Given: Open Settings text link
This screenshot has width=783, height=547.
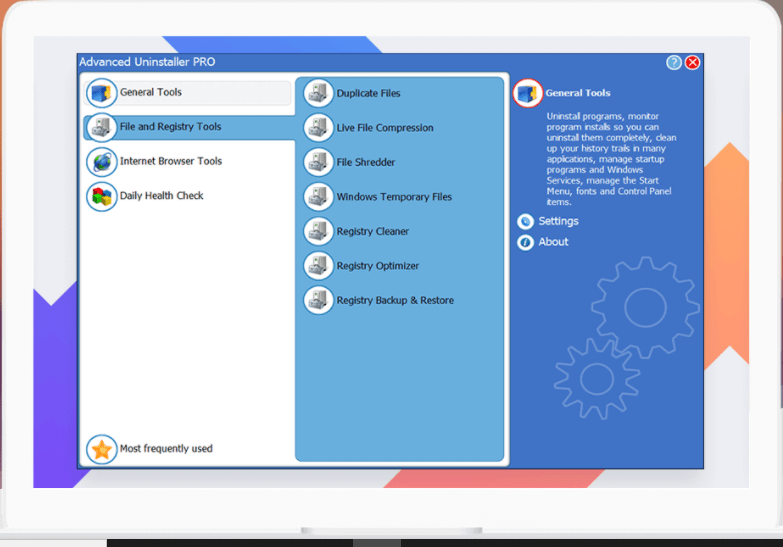Looking at the screenshot, I should pos(558,221).
